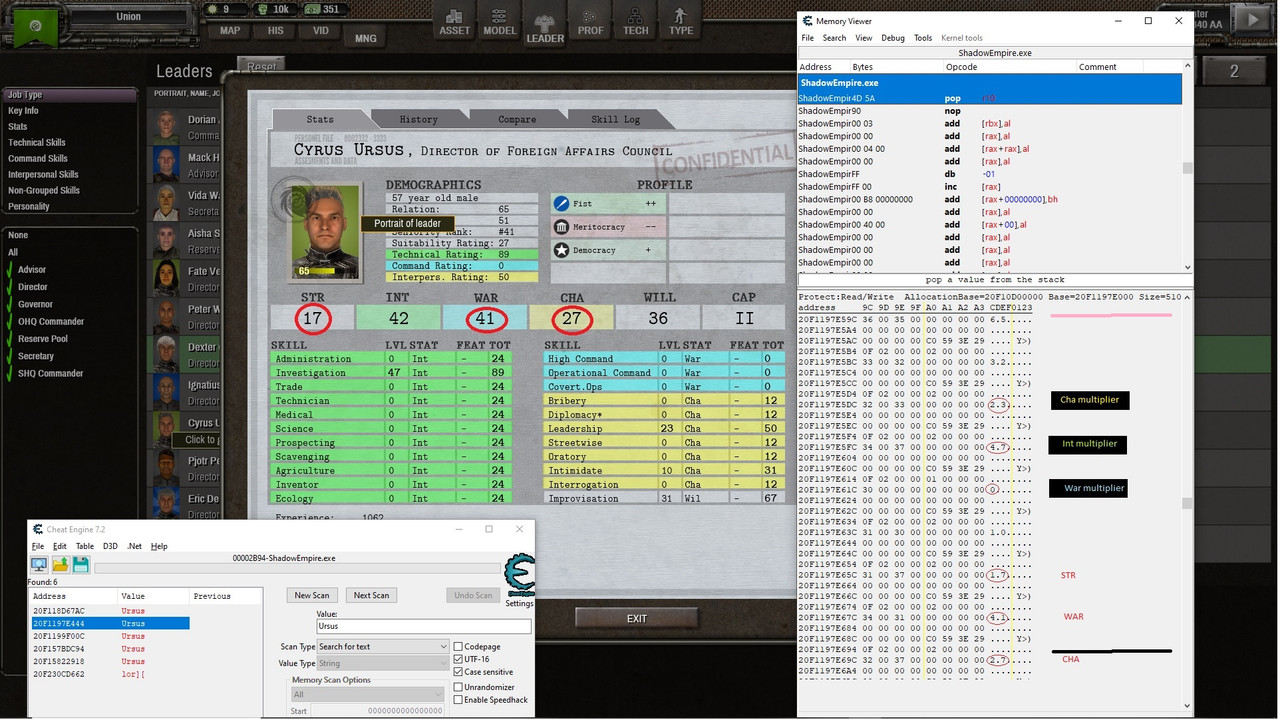Click the Reset button near Leaders
Screen dimensions: 1280x720
[261, 66]
